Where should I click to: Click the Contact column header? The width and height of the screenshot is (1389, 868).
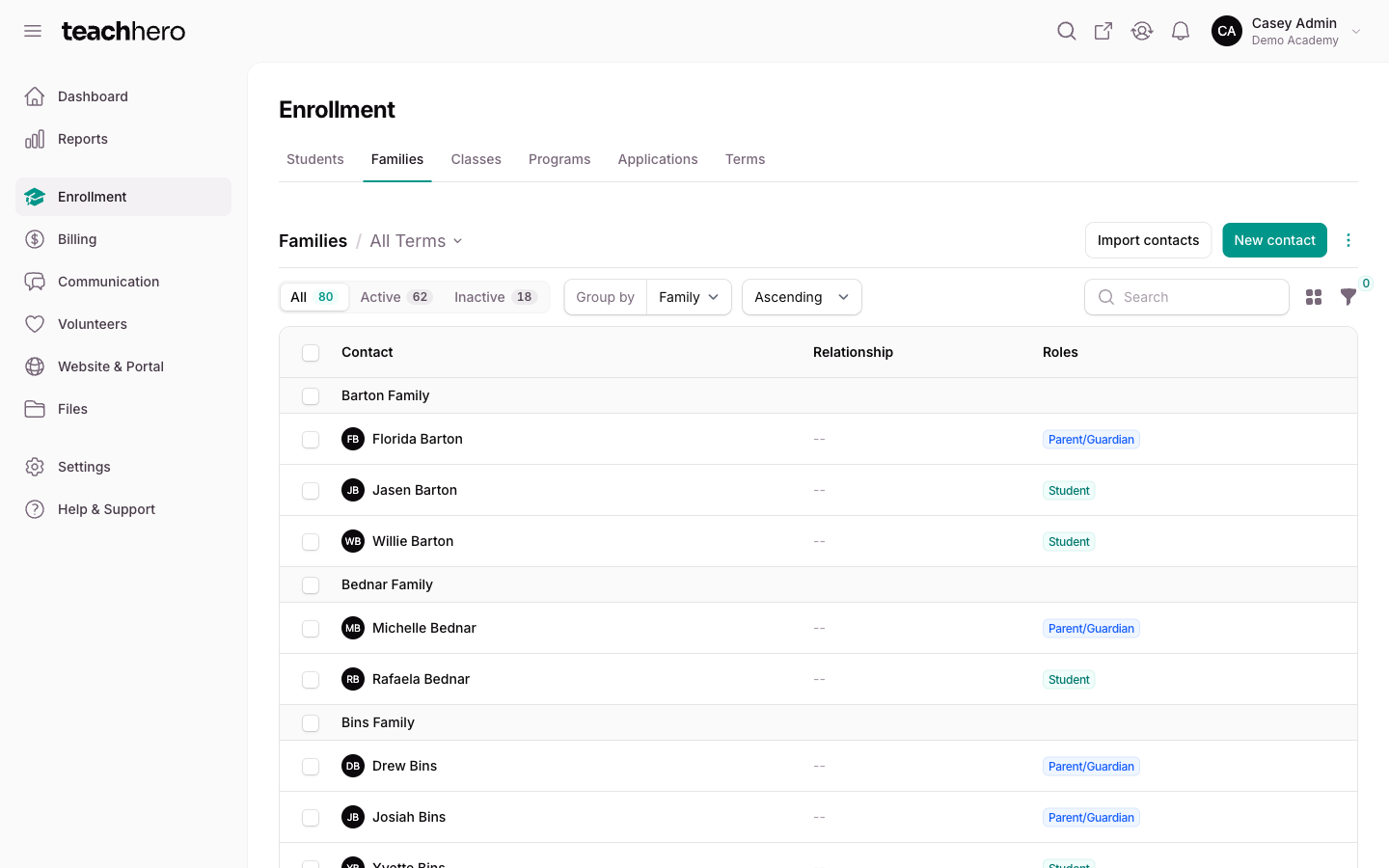tap(368, 352)
